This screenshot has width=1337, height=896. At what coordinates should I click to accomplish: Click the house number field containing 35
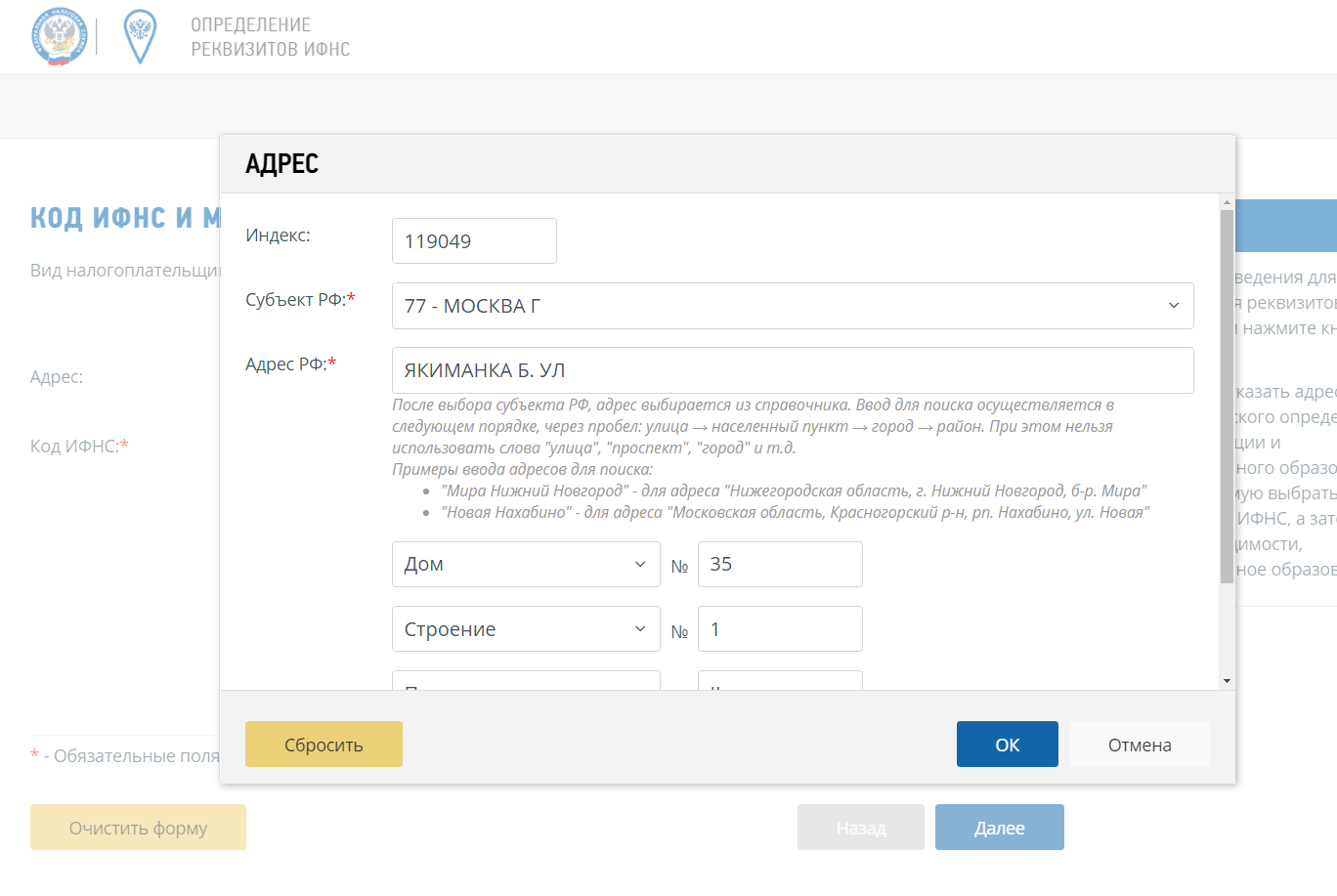[x=780, y=565]
